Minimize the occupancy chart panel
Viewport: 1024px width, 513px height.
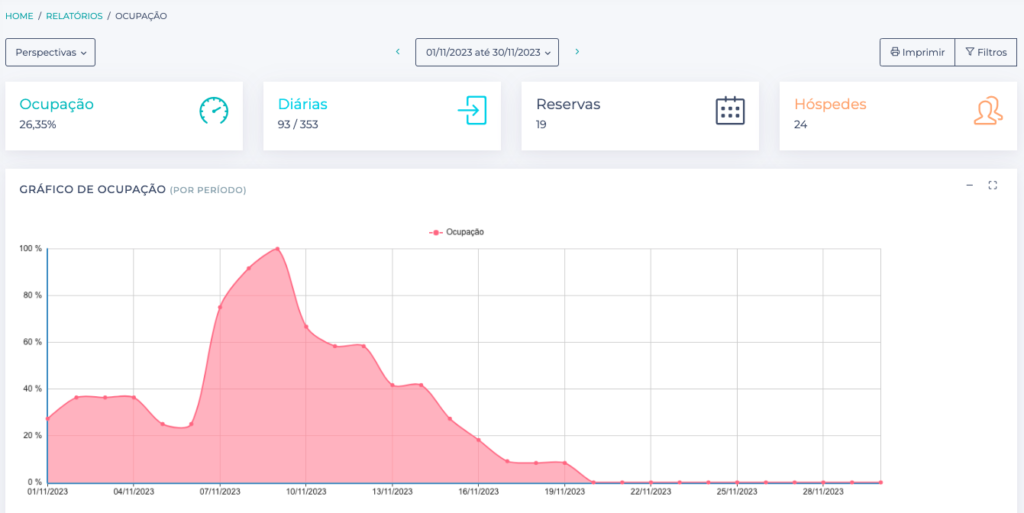click(x=970, y=185)
